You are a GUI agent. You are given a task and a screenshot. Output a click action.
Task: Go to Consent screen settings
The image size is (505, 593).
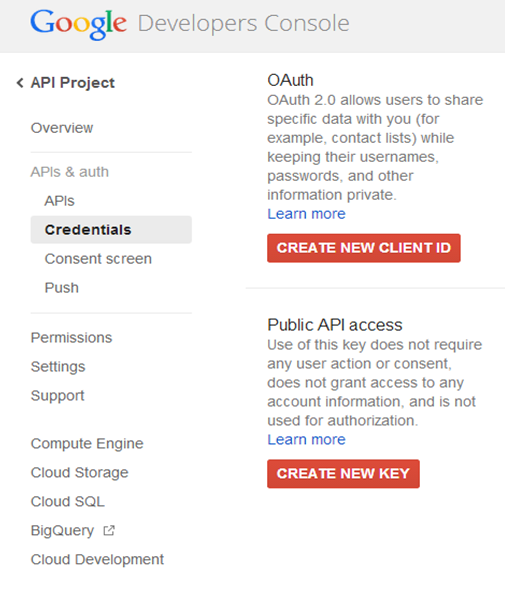(98, 259)
